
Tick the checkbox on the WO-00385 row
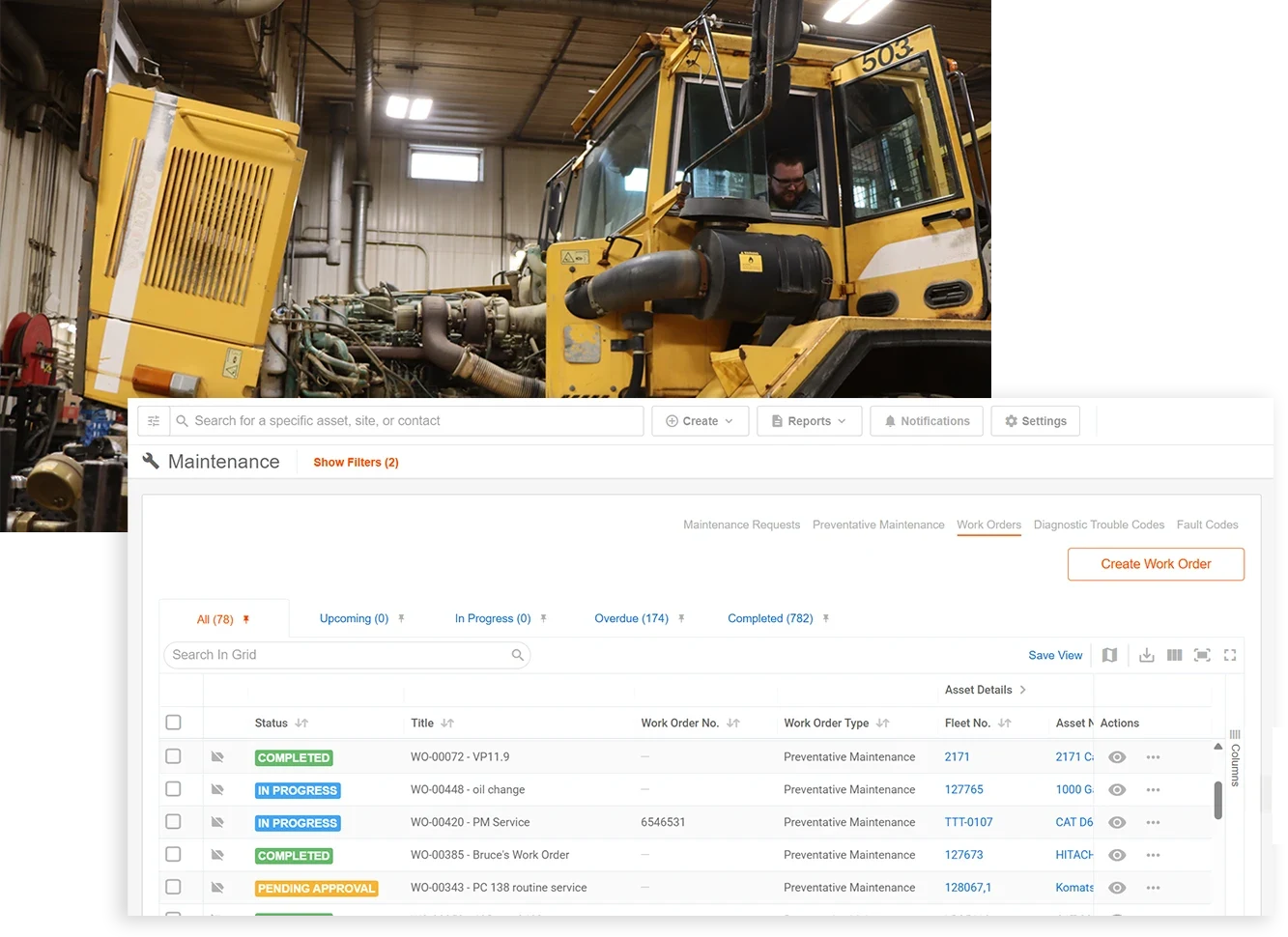click(x=173, y=854)
